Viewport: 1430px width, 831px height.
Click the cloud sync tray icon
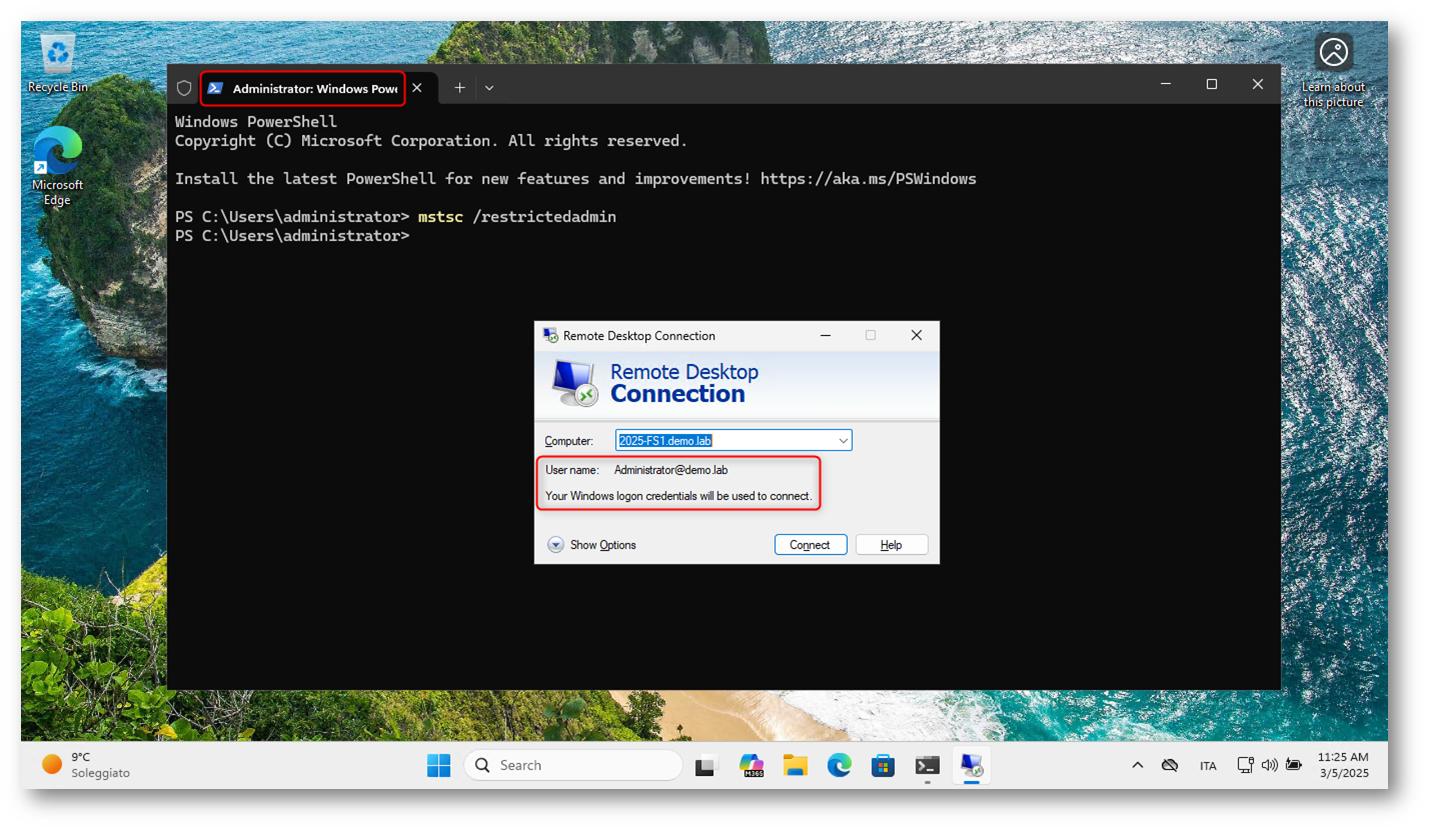tap(1169, 766)
